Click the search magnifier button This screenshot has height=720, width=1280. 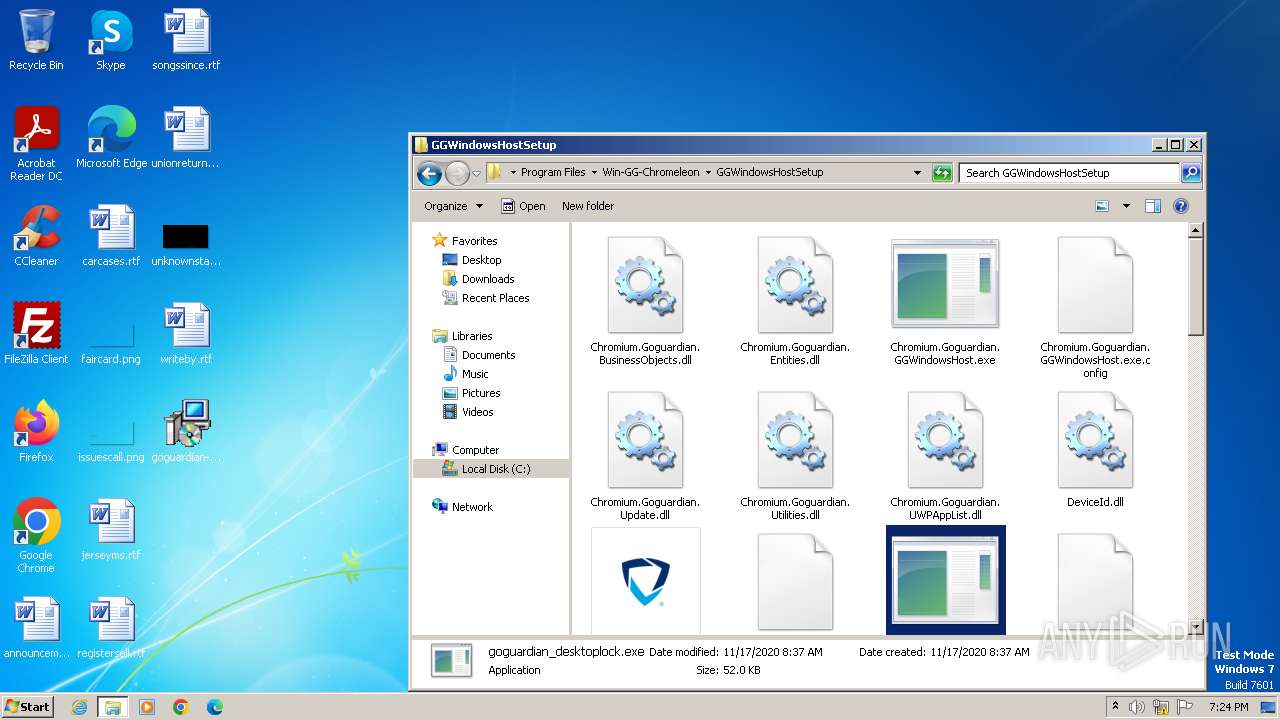(x=1191, y=173)
